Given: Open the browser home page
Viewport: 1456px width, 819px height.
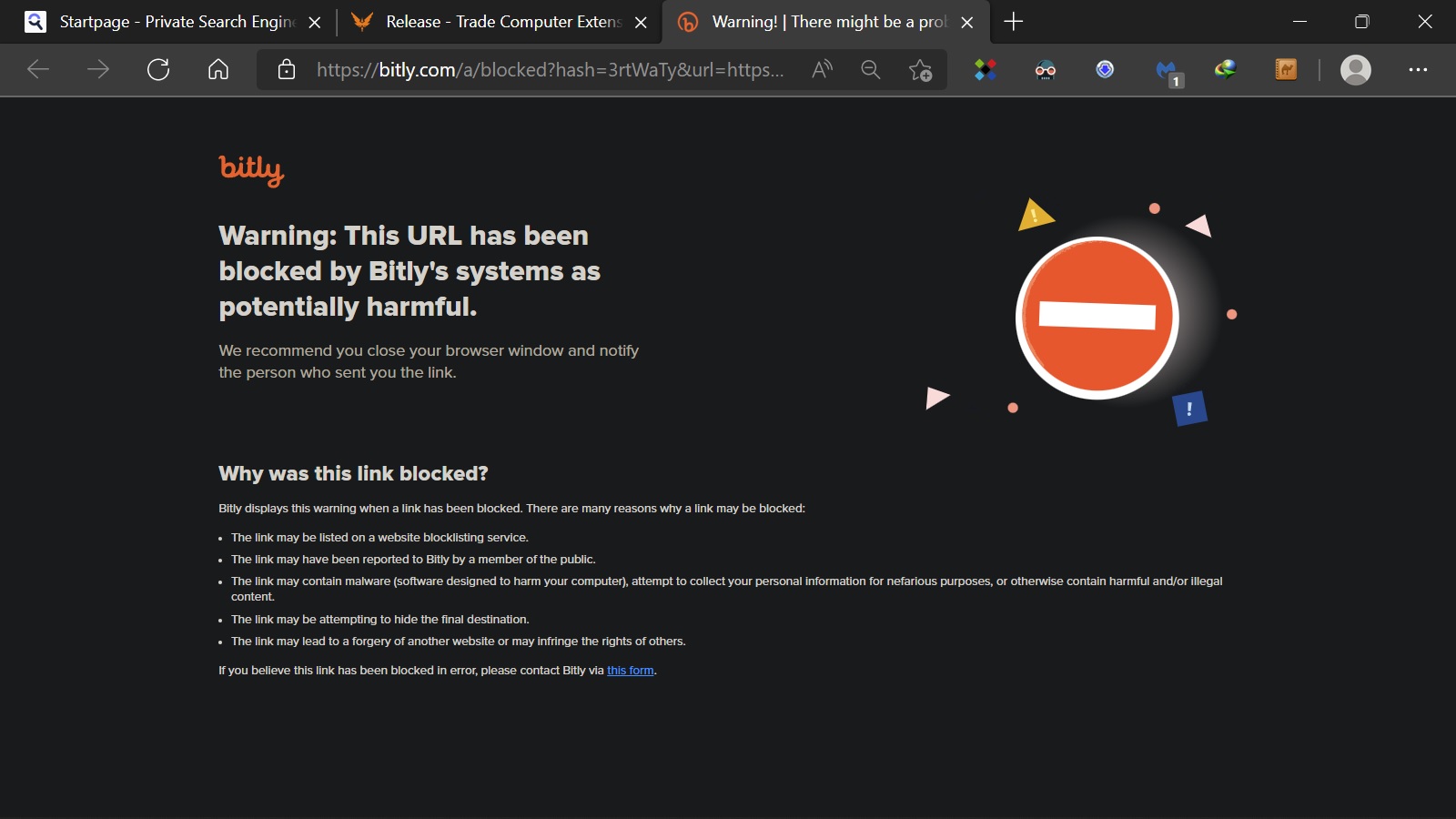Looking at the screenshot, I should tap(218, 69).
